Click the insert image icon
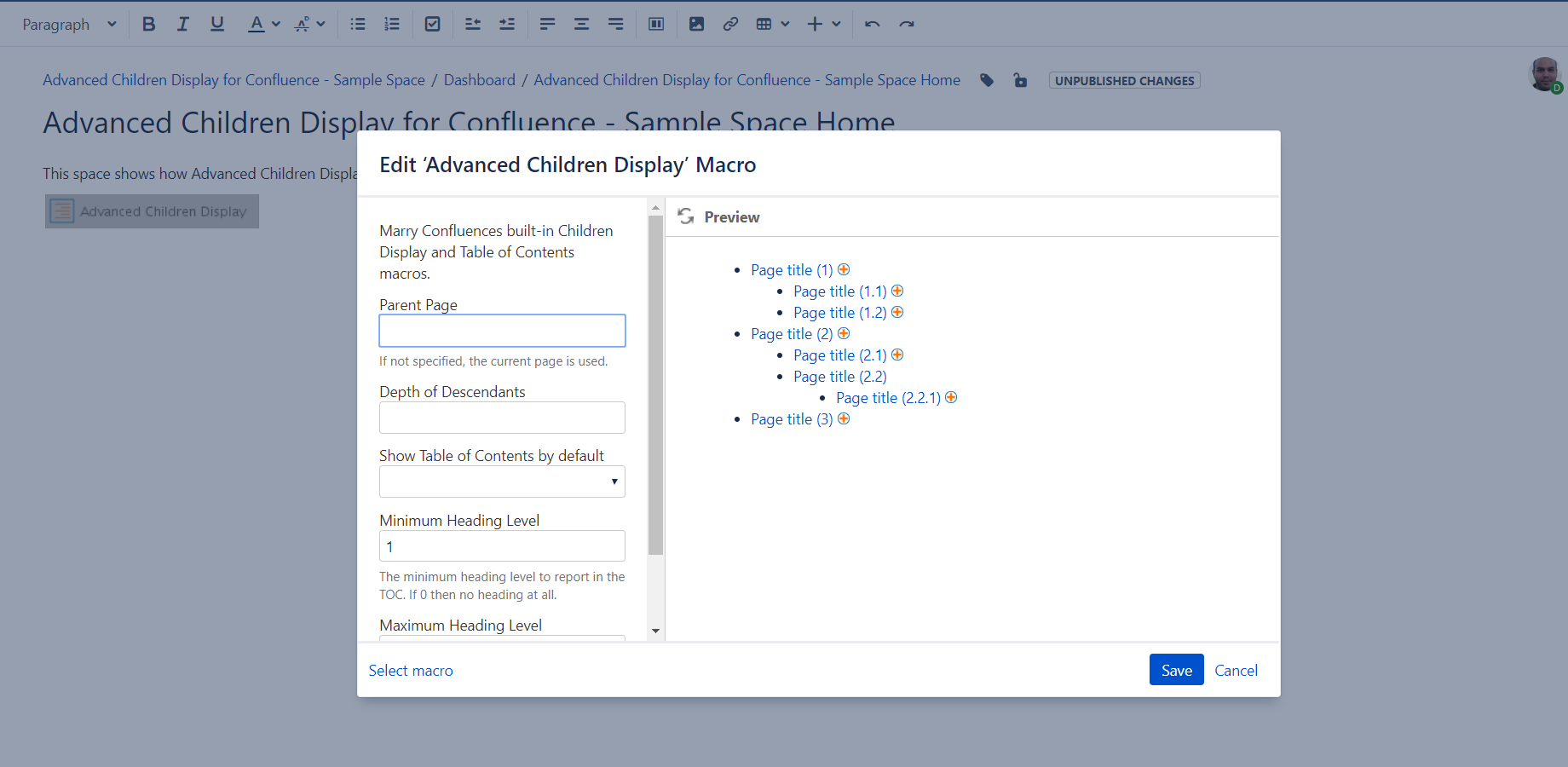 696,24
